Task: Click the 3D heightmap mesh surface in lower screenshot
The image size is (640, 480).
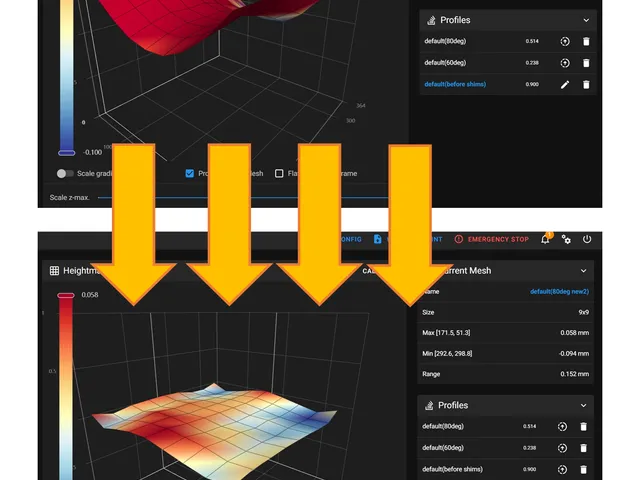Action: tap(214, 429)
